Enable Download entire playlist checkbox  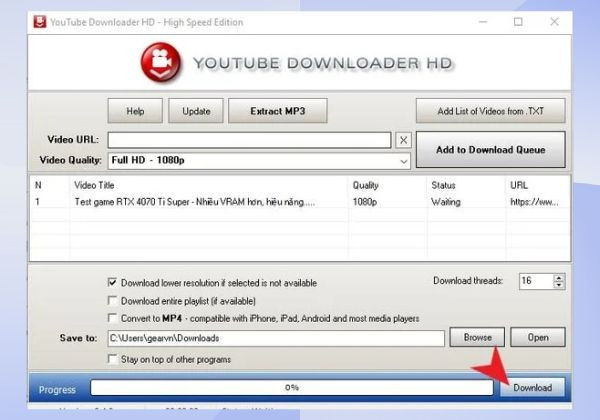pyautogui.click(x=112, y=301)
